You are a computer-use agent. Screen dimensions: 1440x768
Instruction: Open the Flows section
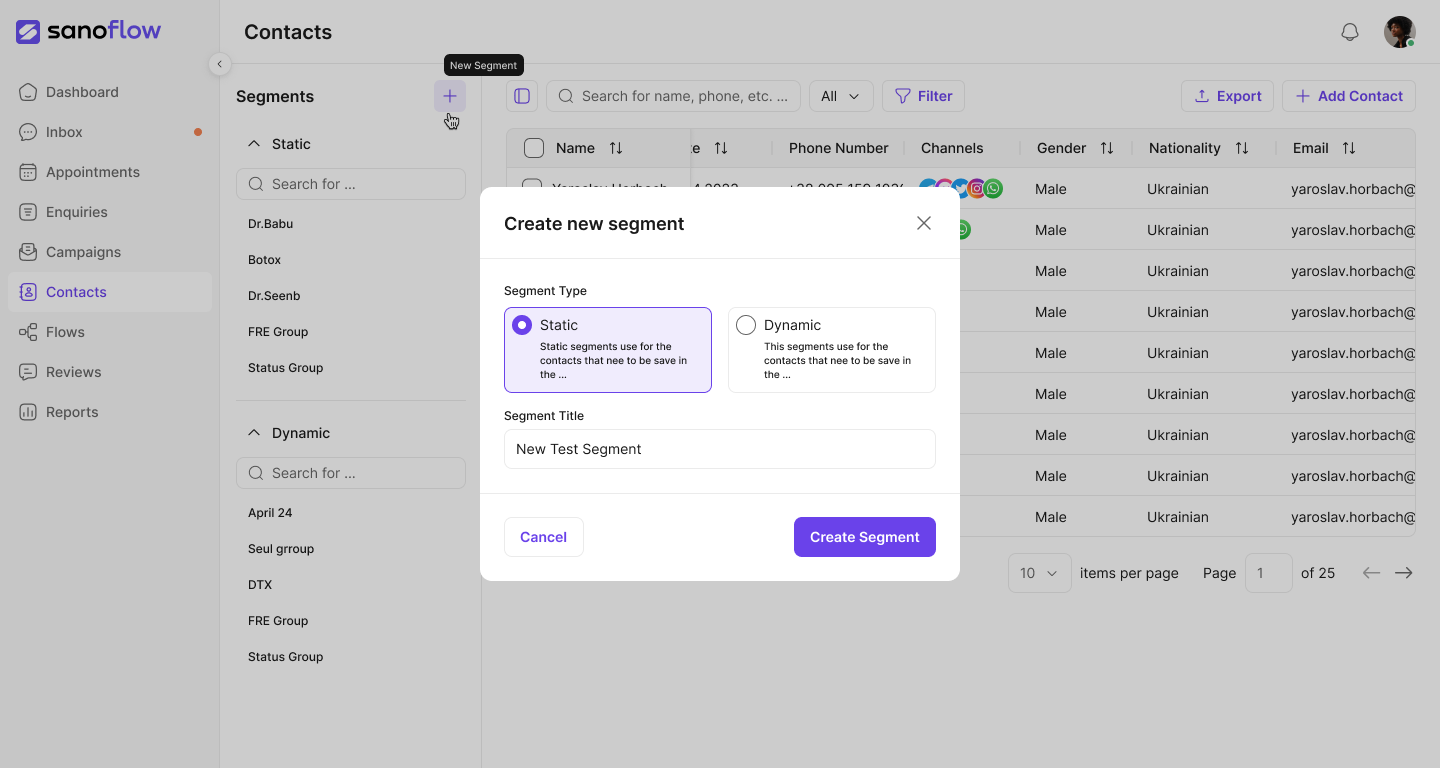click(109, 332)
